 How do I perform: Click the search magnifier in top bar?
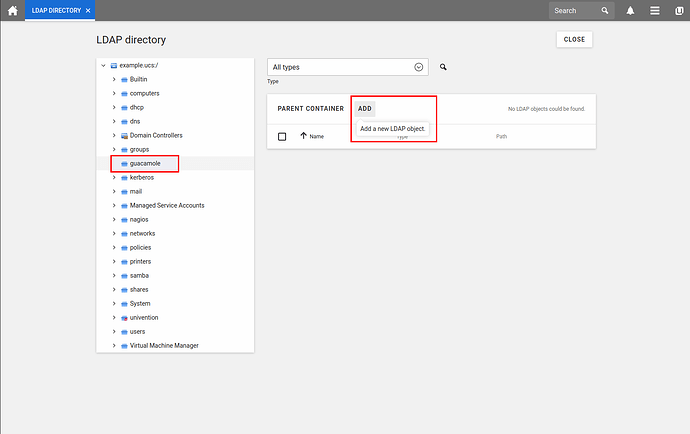[605, 11]
